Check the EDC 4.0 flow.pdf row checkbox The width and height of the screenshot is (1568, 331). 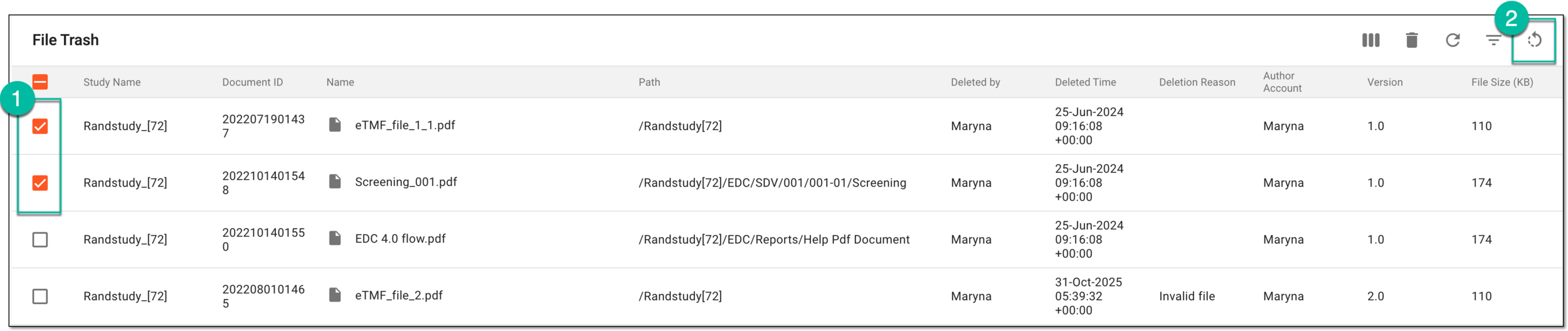[40, 239]
